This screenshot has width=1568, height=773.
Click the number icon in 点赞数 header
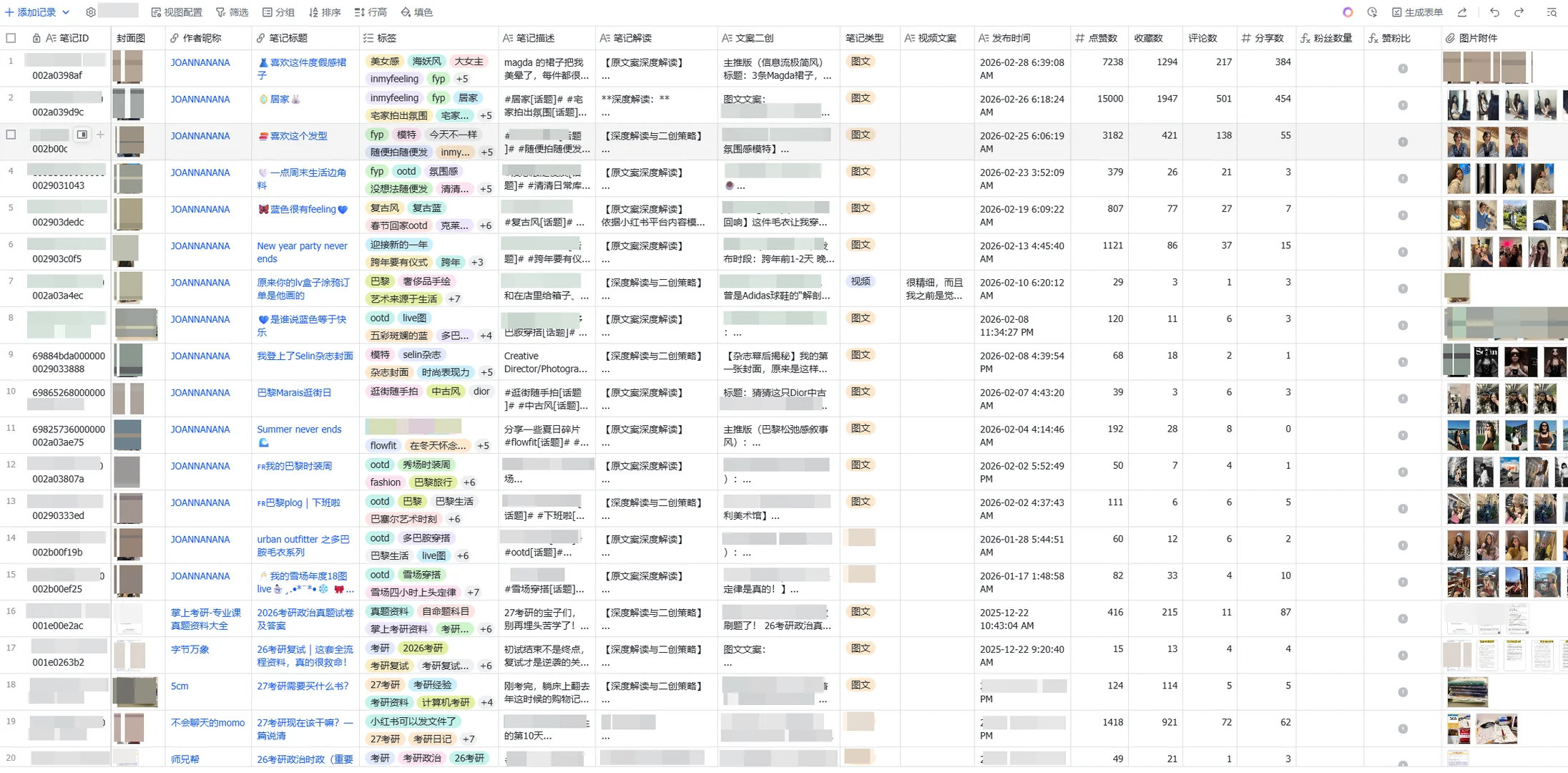click(1079, 38)
